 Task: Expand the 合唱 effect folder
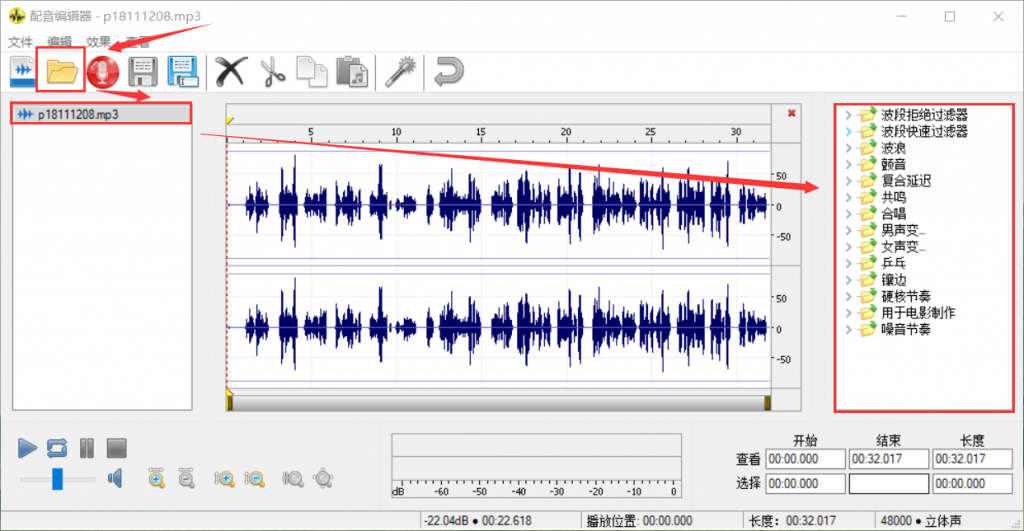click(848, 214)
